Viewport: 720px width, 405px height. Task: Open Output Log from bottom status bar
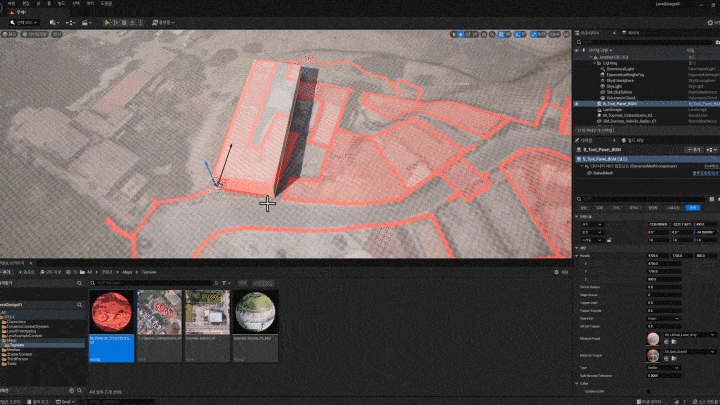tap(38, 402)
